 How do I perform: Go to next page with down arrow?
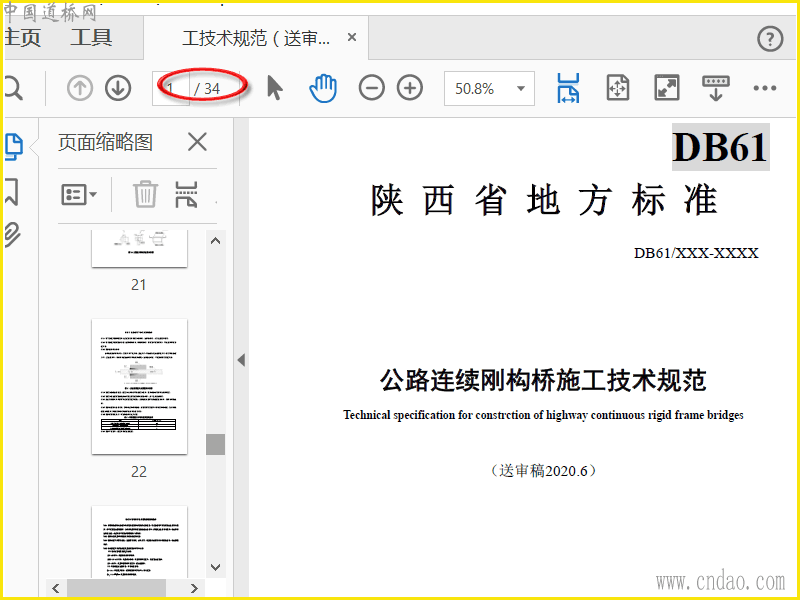(118, 88)
